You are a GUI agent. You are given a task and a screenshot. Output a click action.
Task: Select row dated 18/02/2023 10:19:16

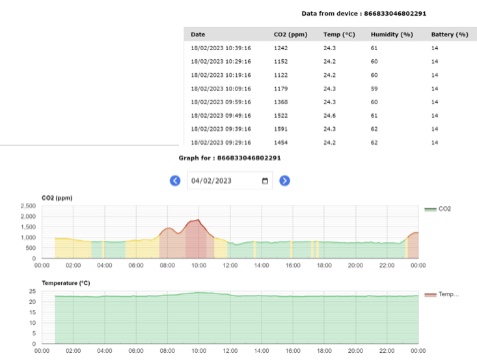pyautogui.click(x=330, y=75)
